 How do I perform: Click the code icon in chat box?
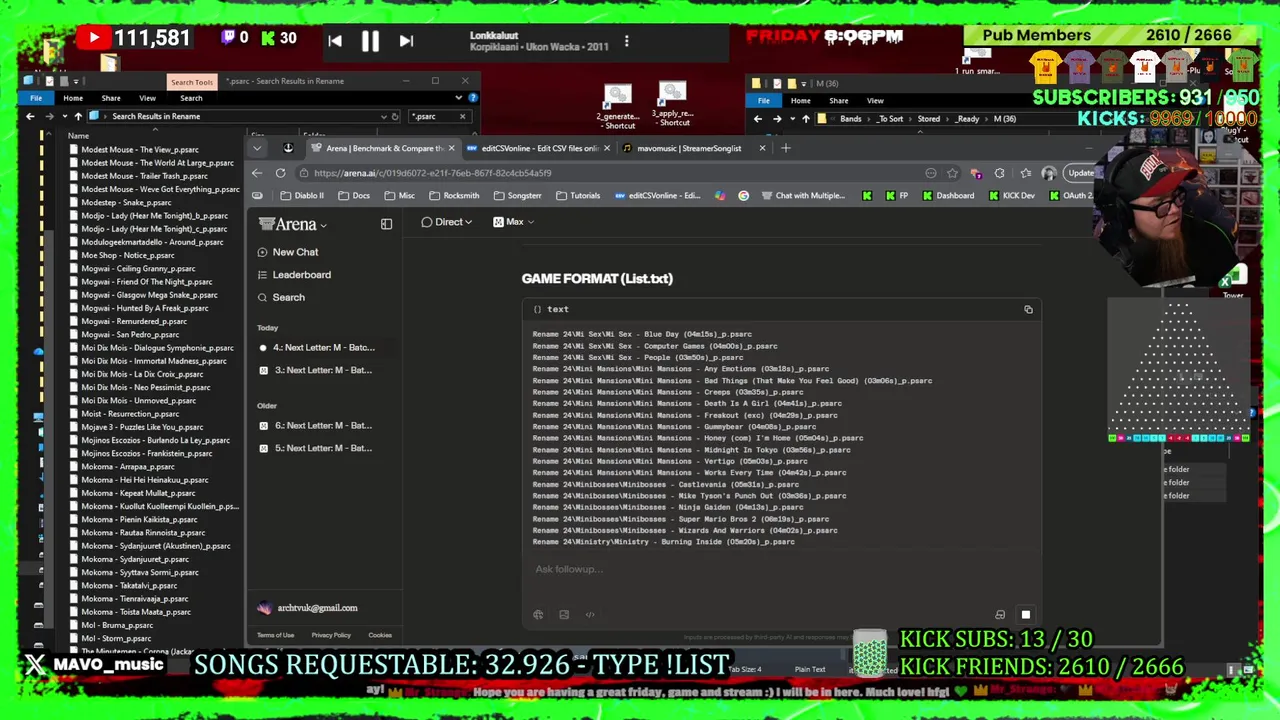tap(590, 615)
